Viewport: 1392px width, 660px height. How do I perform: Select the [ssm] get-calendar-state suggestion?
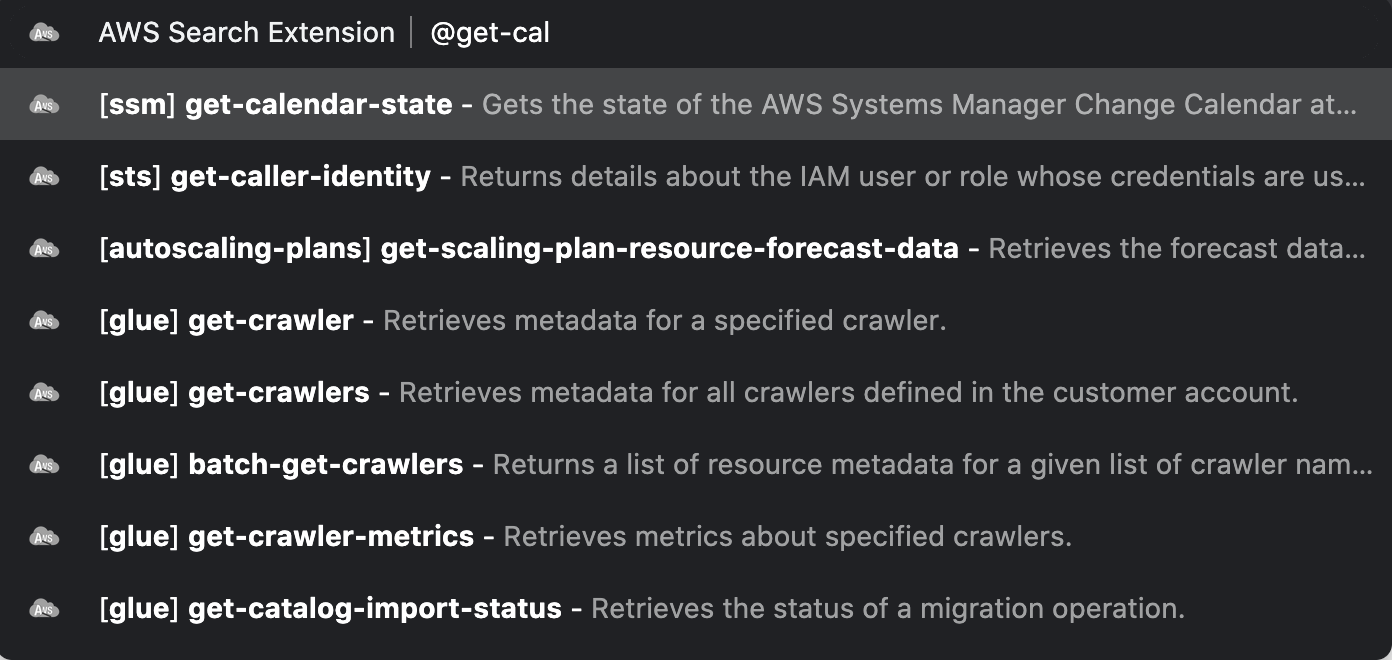point(696,104)
